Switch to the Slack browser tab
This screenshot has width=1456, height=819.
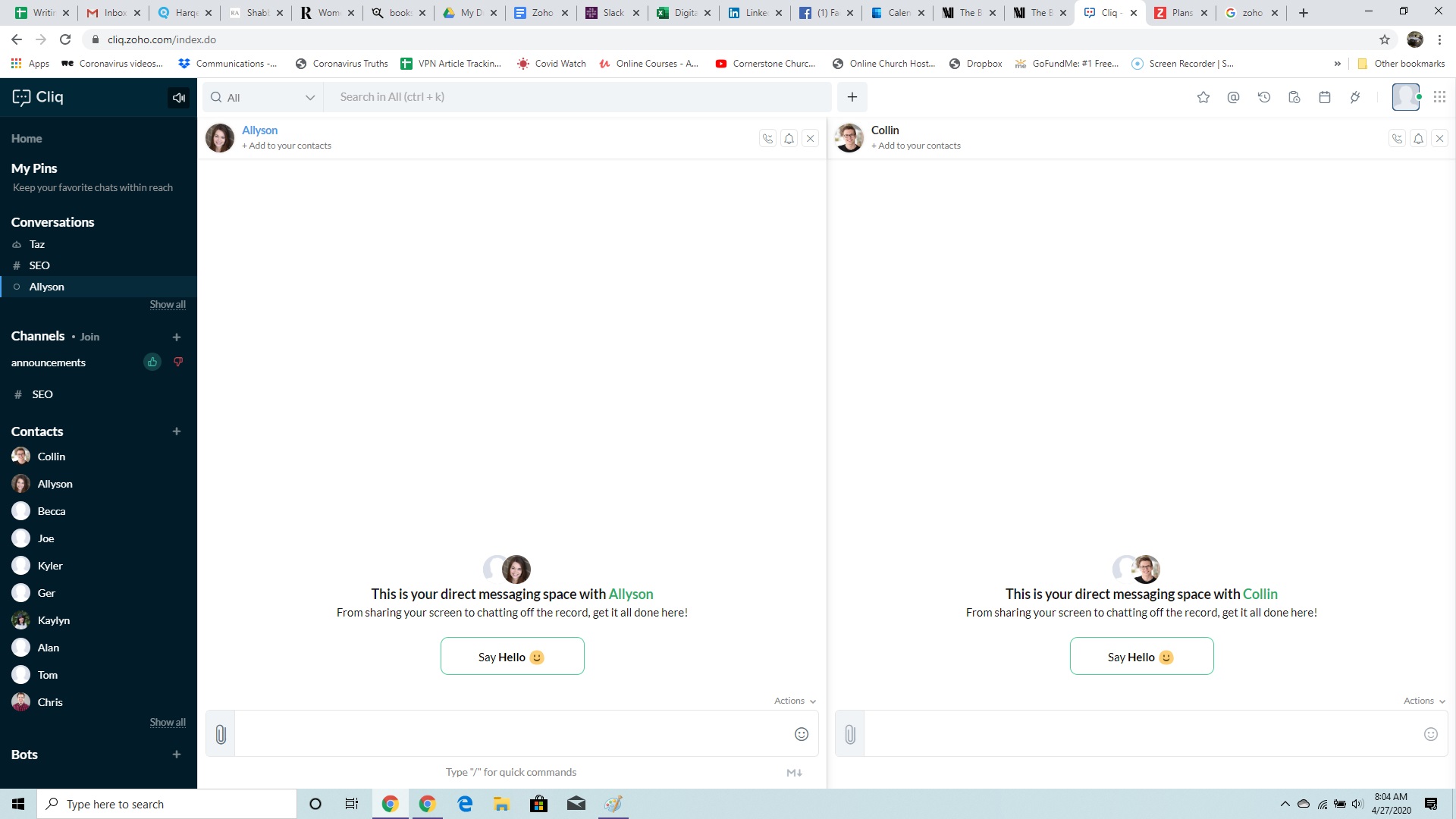tap(613, 13)
